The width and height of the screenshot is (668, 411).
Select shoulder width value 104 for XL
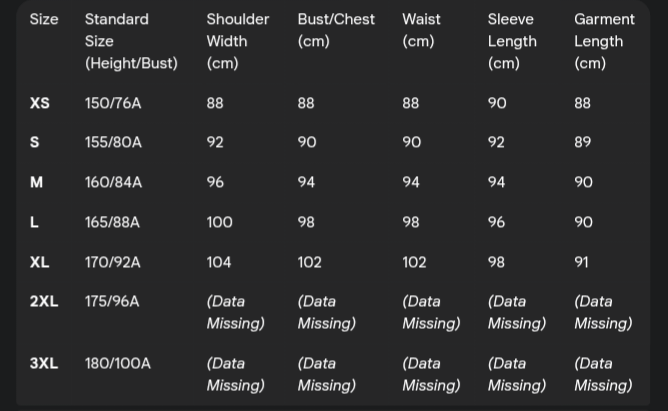point(219,262)
